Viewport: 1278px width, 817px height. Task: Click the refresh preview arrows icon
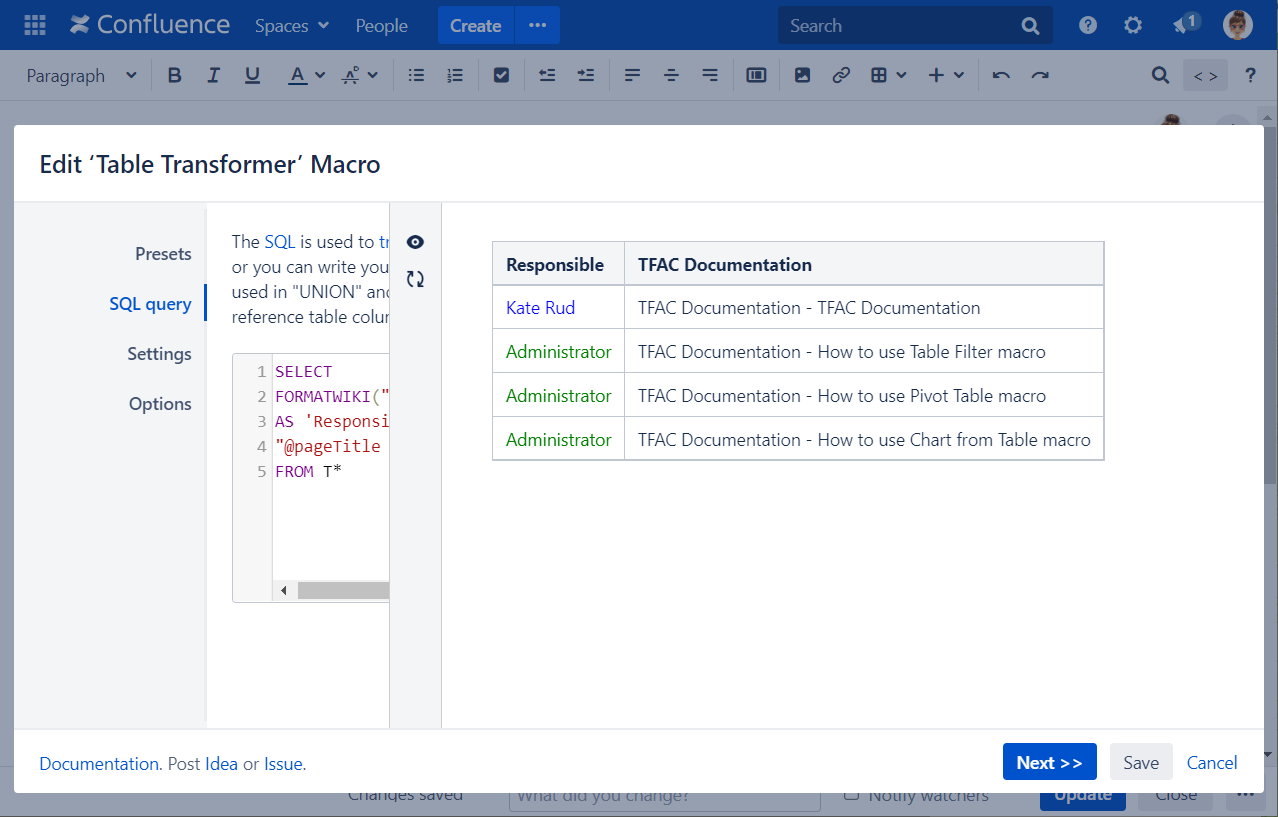pos(415,280)
